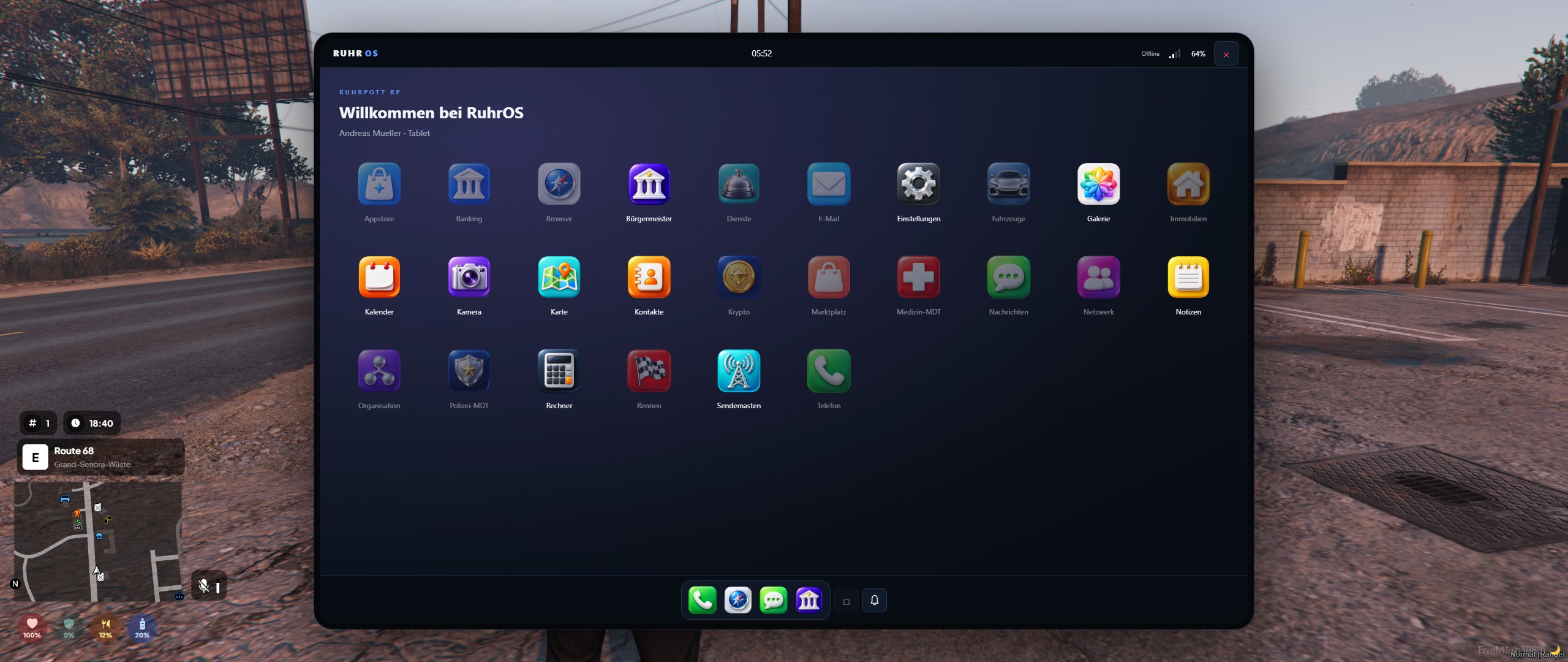
Task: Open the E-Mail app
Action: [829, 184]
